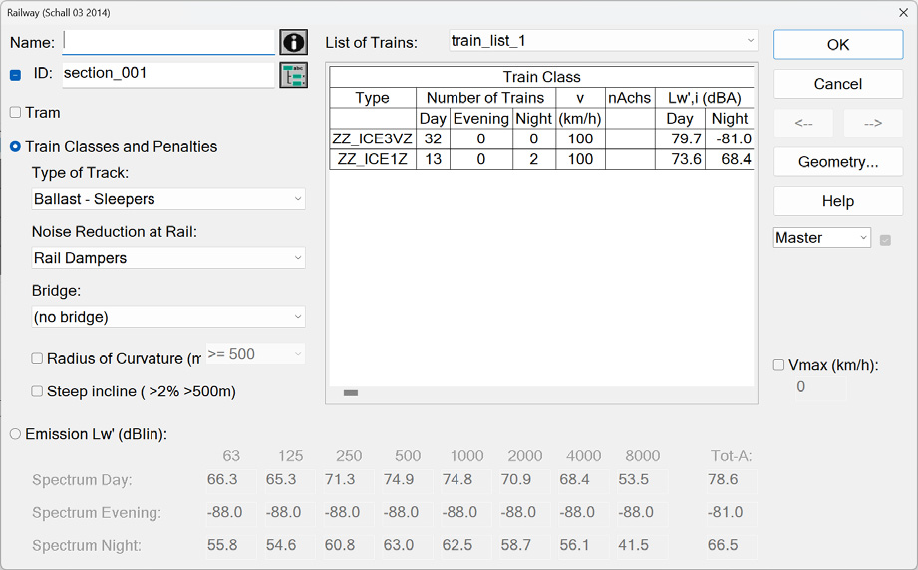Enable Vmax (km/h) checkbox
This screenshot has width=918, height=570.
click(778, 365)
